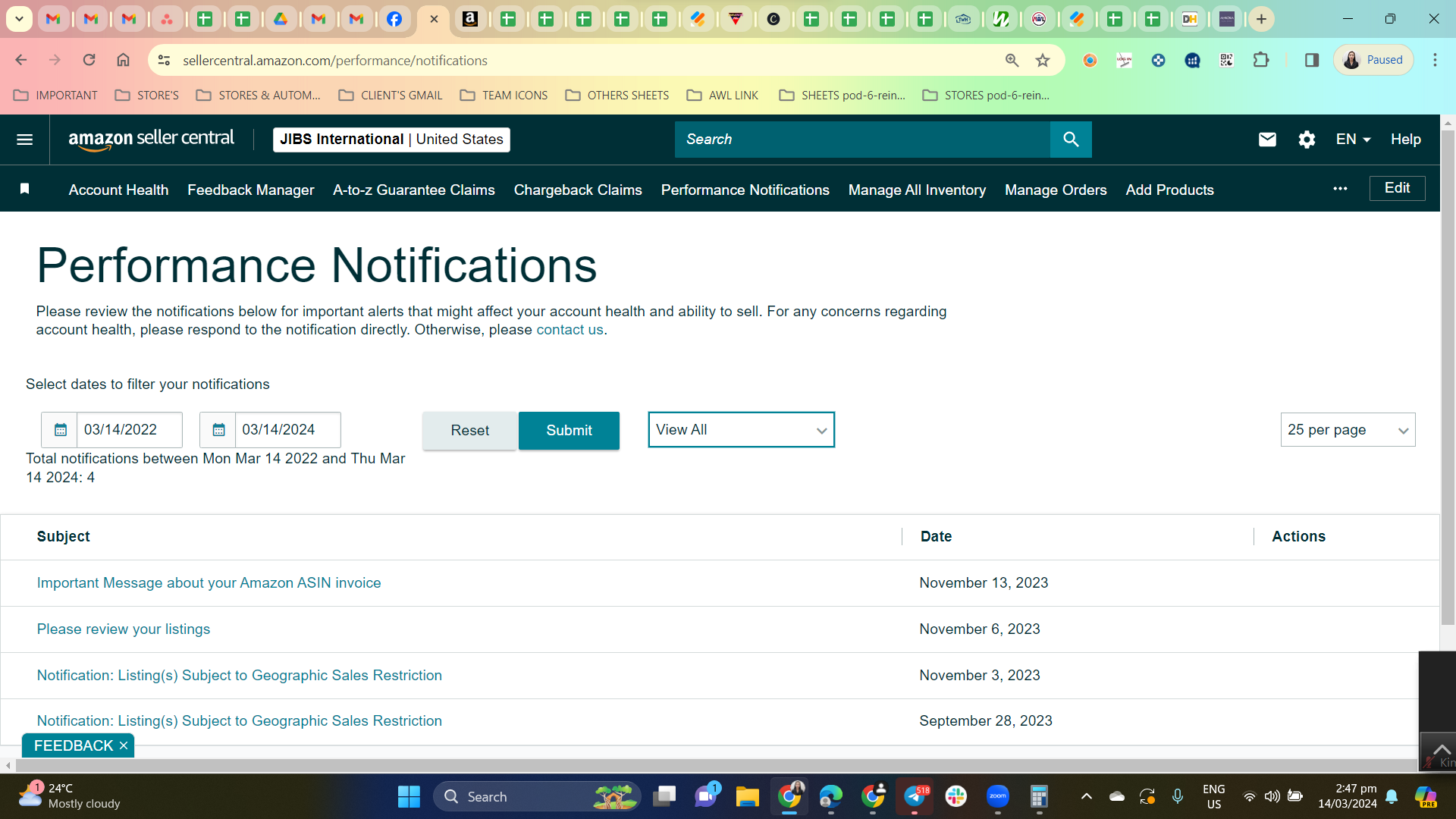1456x819 pixels.
Task: Open the settings gear icon
Action: tap(1307, 140)
